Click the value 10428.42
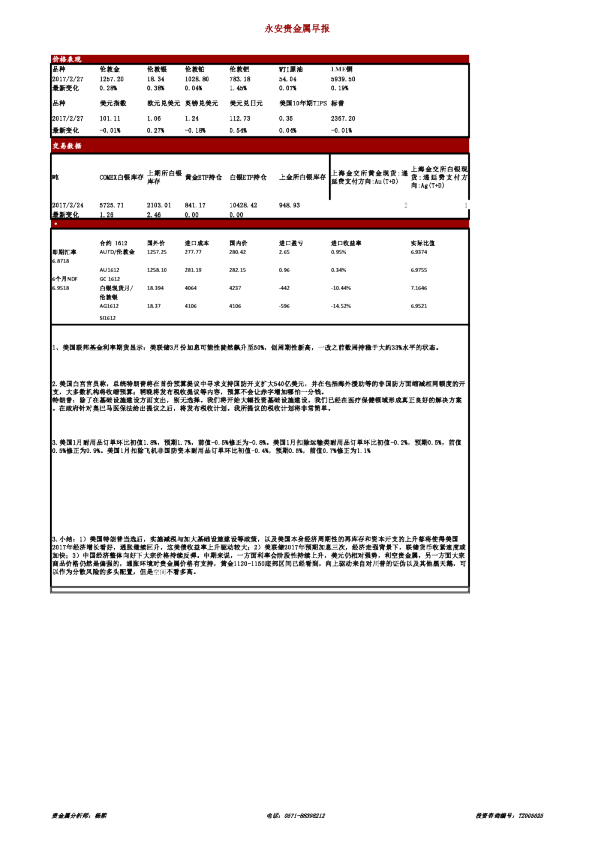This screenshot has width=595, height=842. [x=243, y=205]
